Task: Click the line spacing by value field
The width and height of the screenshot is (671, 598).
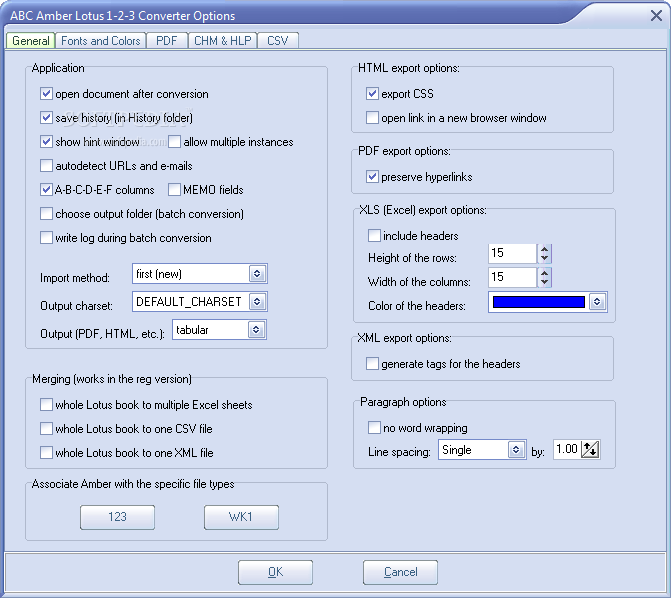Action: click(567, 449)
